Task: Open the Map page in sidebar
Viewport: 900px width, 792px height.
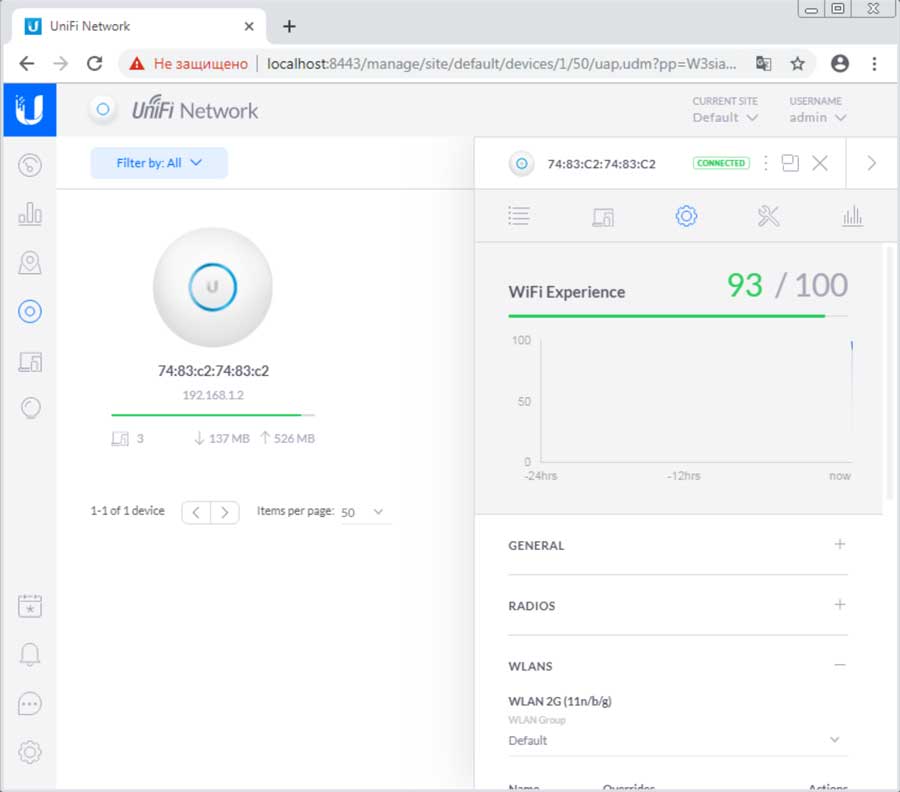Action: coord(30,263)
